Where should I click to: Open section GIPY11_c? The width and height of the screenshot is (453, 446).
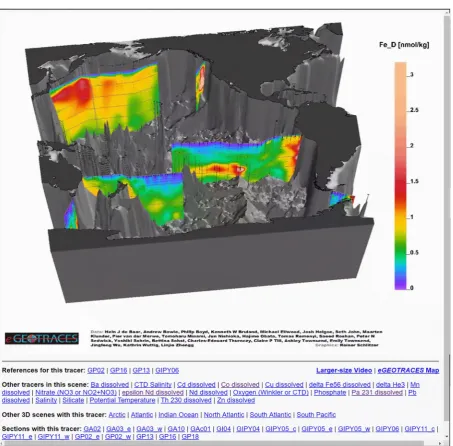420,429
